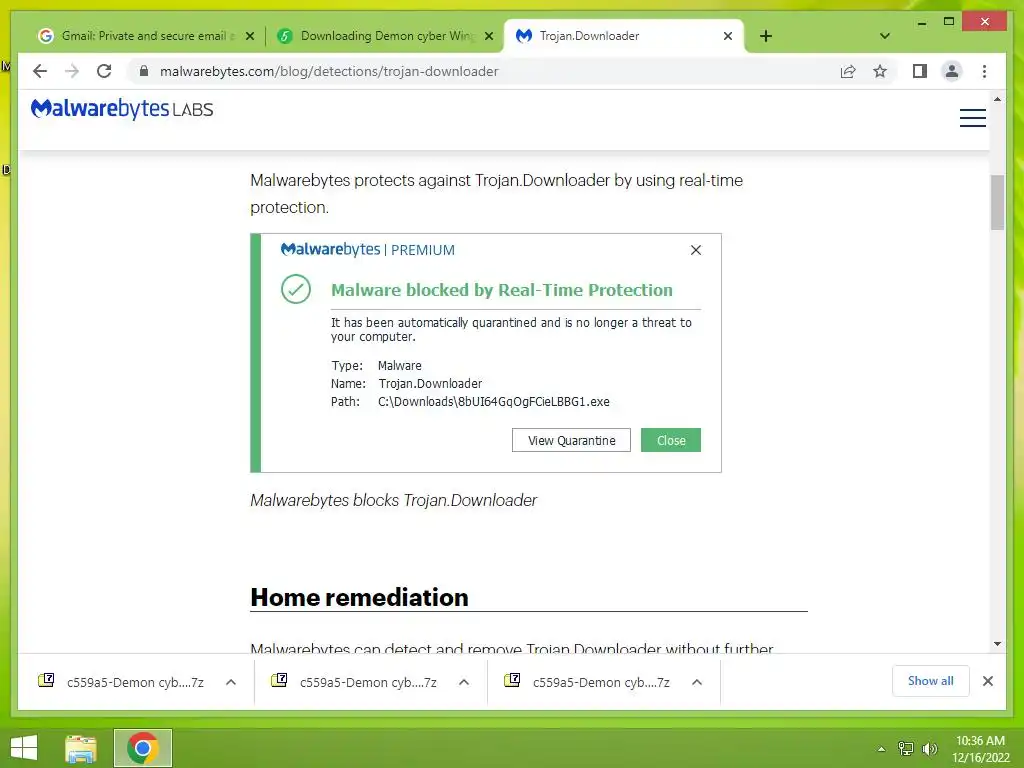Open the Windows Start menu
The width and height of the screenshot is (1024, 768).
24,748
